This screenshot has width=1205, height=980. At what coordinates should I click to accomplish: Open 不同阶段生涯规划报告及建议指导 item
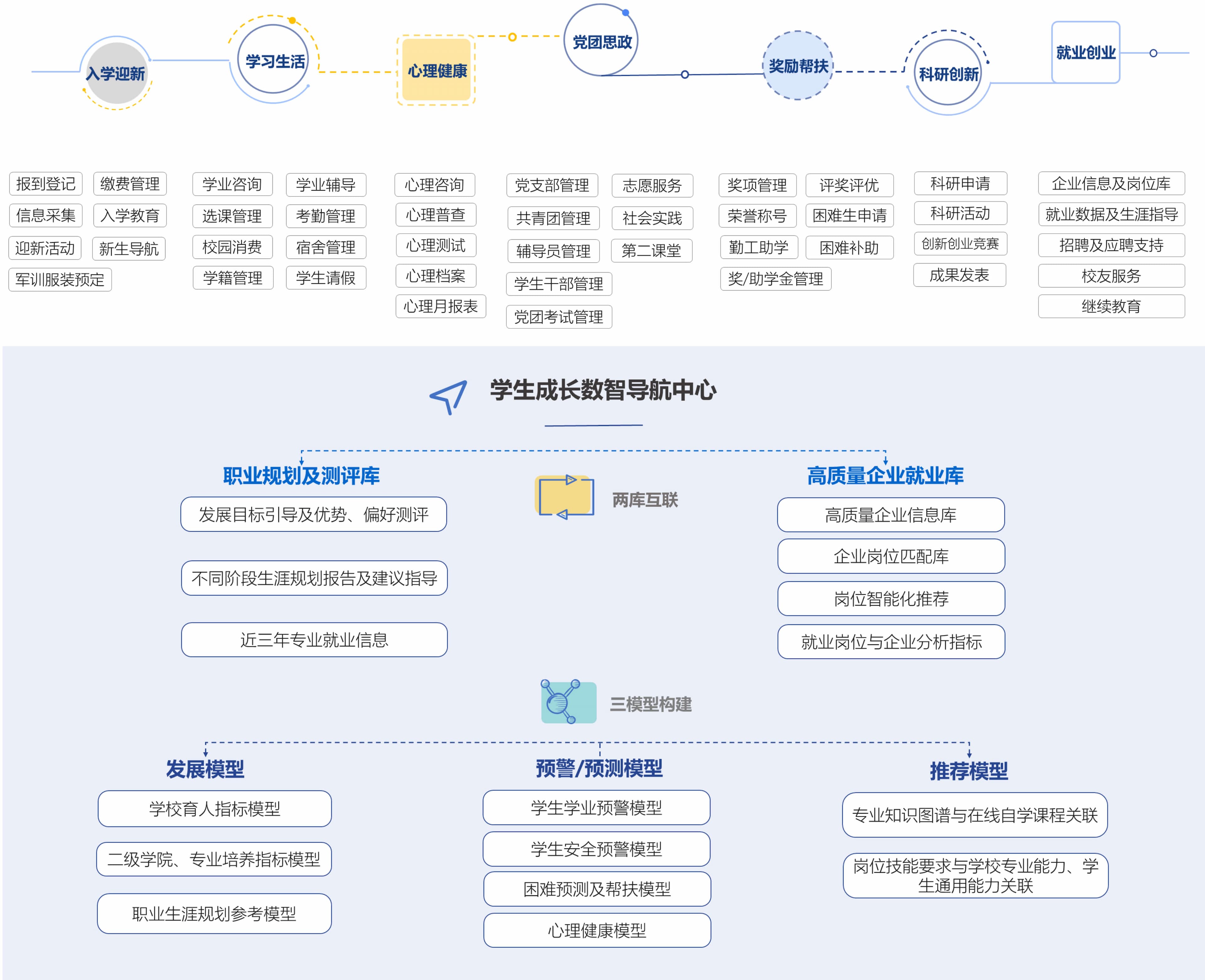[314, 578]
